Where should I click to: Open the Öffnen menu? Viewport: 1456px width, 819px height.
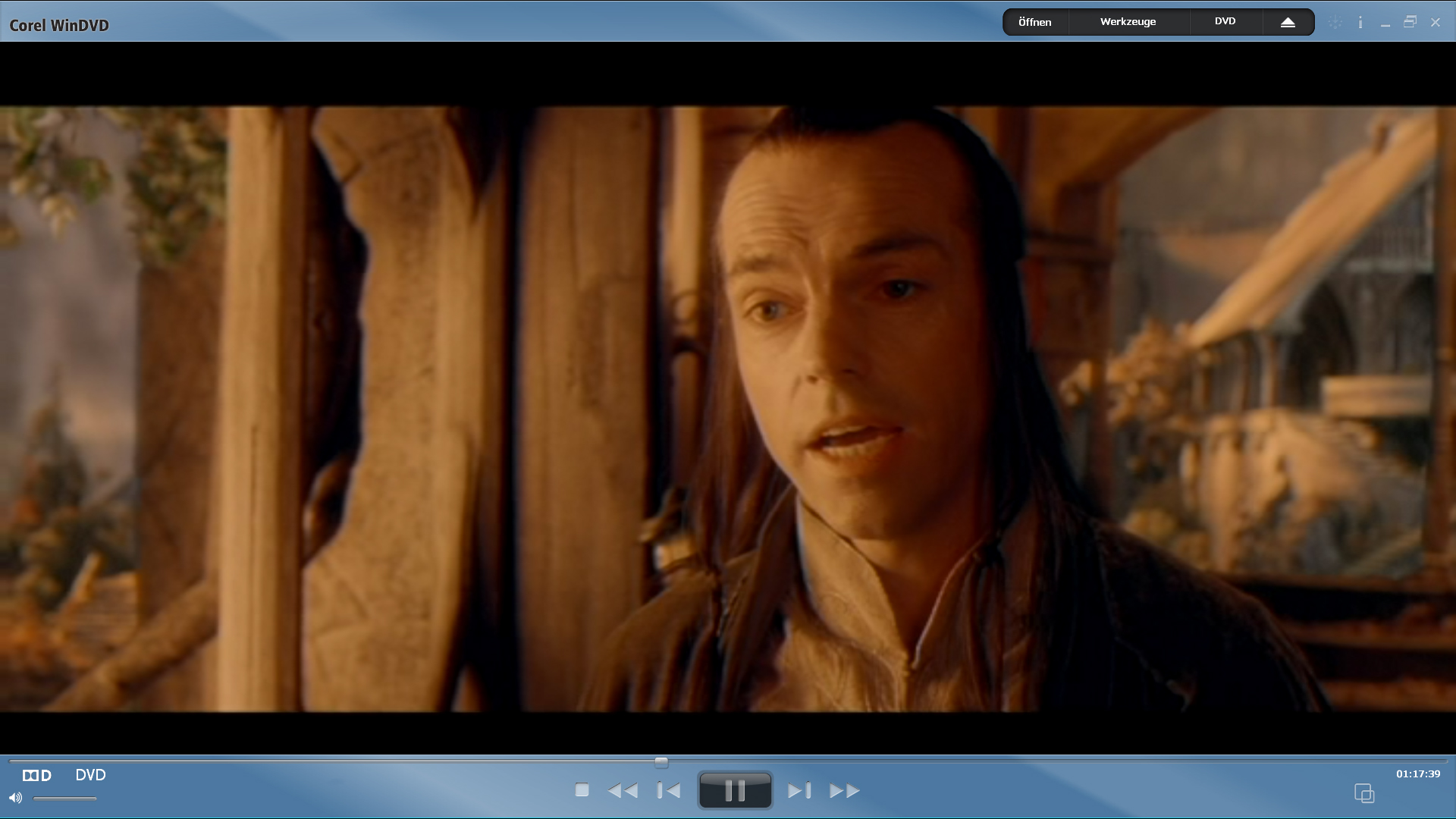point(1035,22)
